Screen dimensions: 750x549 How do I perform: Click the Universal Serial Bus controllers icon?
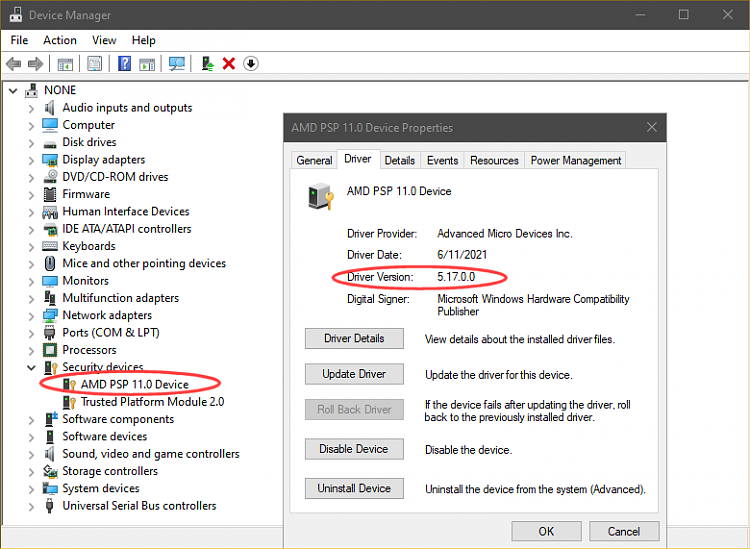pyautogui.click(x=49, y=505)
